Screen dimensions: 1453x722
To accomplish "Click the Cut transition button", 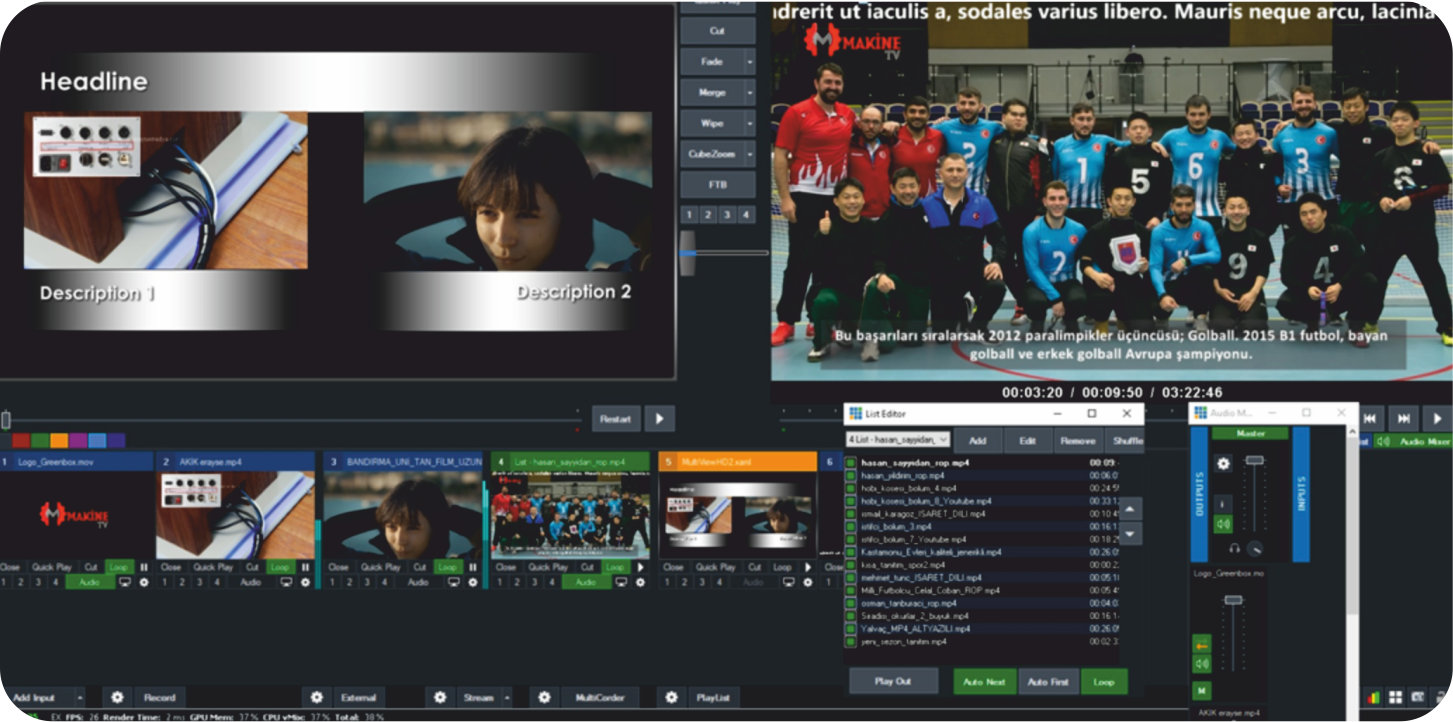I will pos(717,30).
